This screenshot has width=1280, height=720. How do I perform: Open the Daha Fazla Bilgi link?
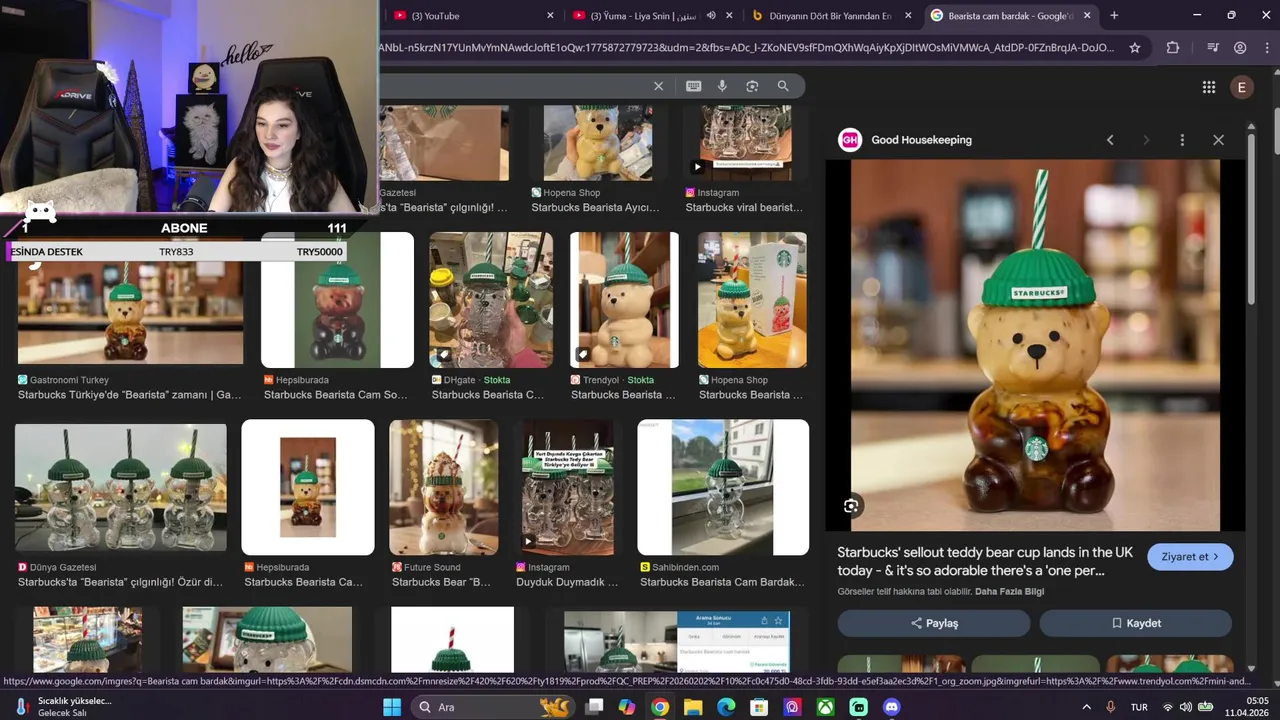point(1009,592)
